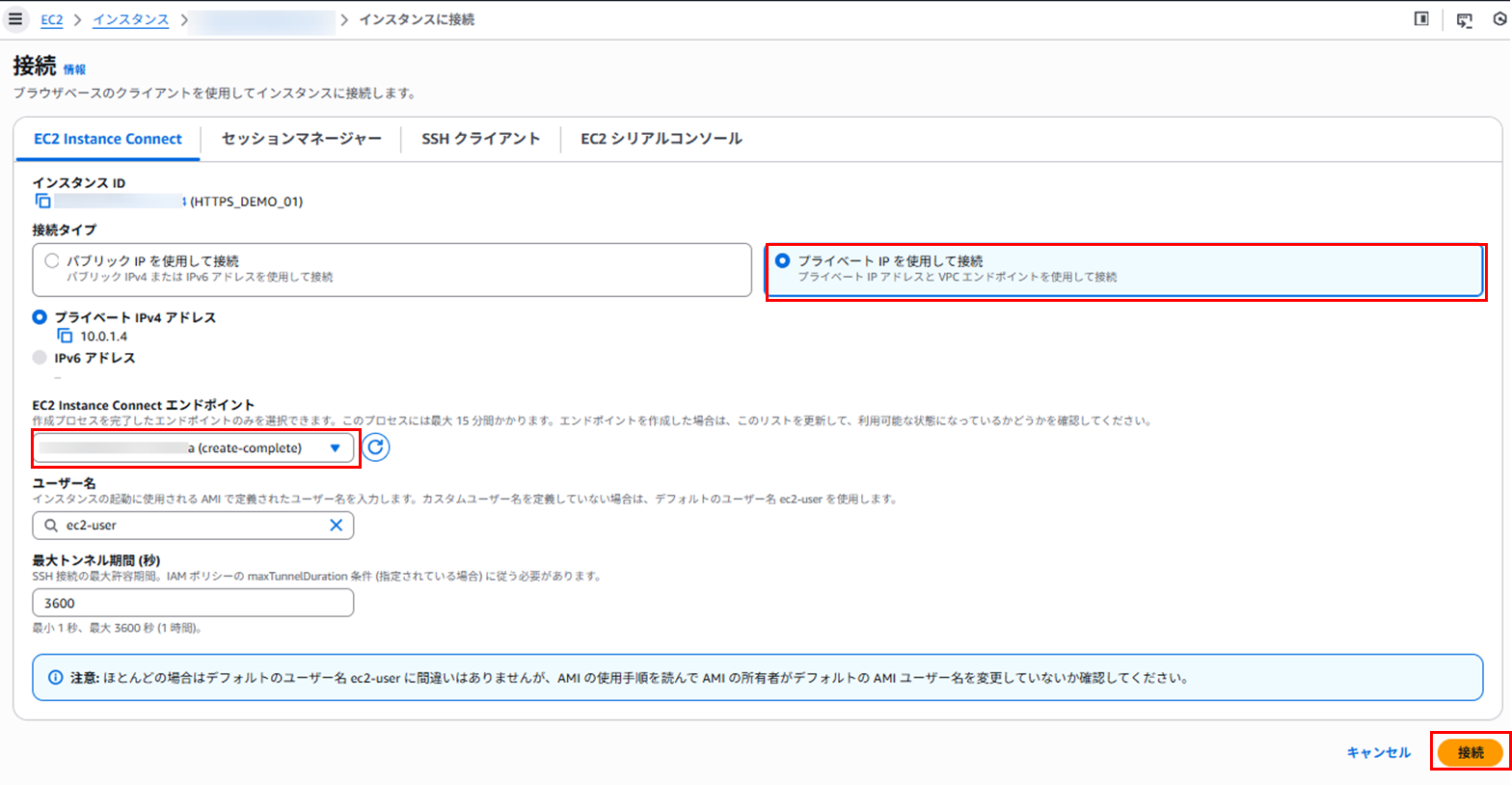Click the (HTTPS_DEMO_01) instance name text

click(x=247, y=202)
